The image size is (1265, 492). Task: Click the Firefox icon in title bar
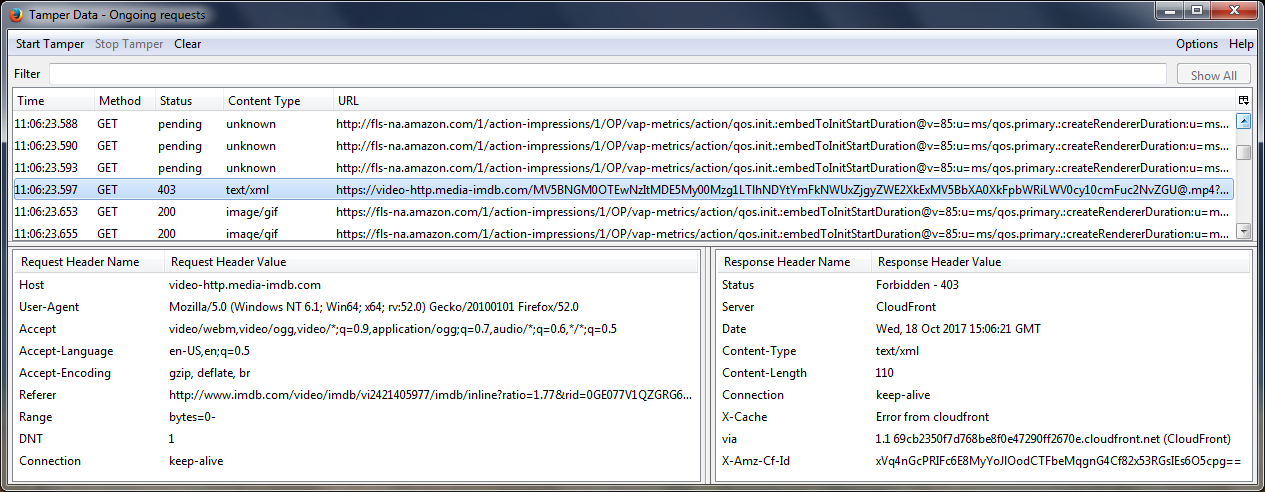(x=15, y=15)
